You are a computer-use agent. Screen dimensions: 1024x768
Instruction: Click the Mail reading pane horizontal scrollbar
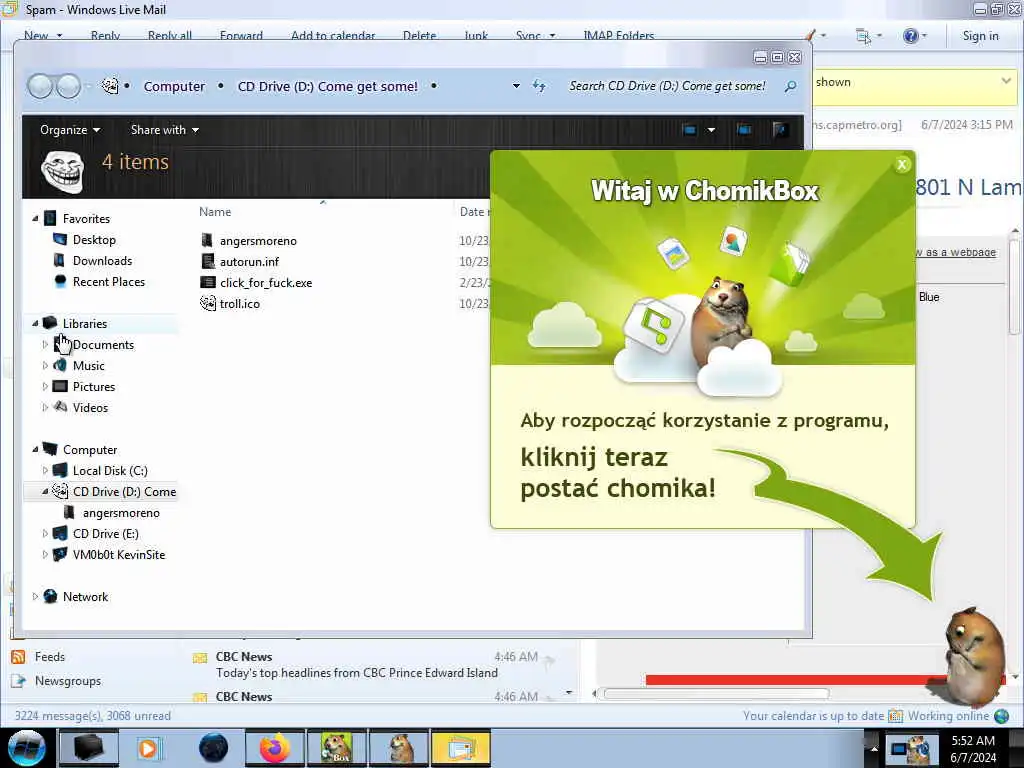coord(716,694)
